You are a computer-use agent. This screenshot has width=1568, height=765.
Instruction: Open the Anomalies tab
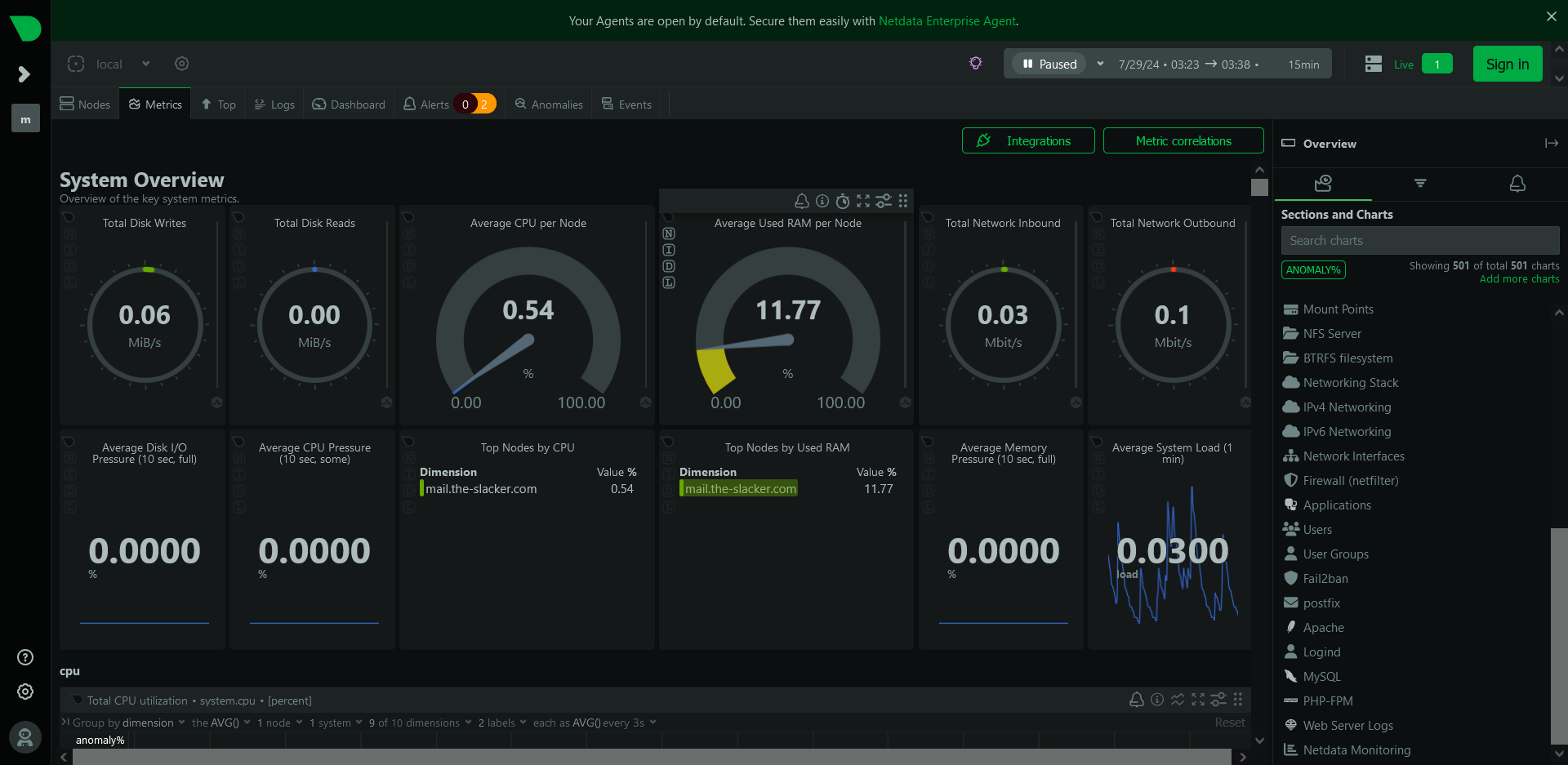point(549,105)
